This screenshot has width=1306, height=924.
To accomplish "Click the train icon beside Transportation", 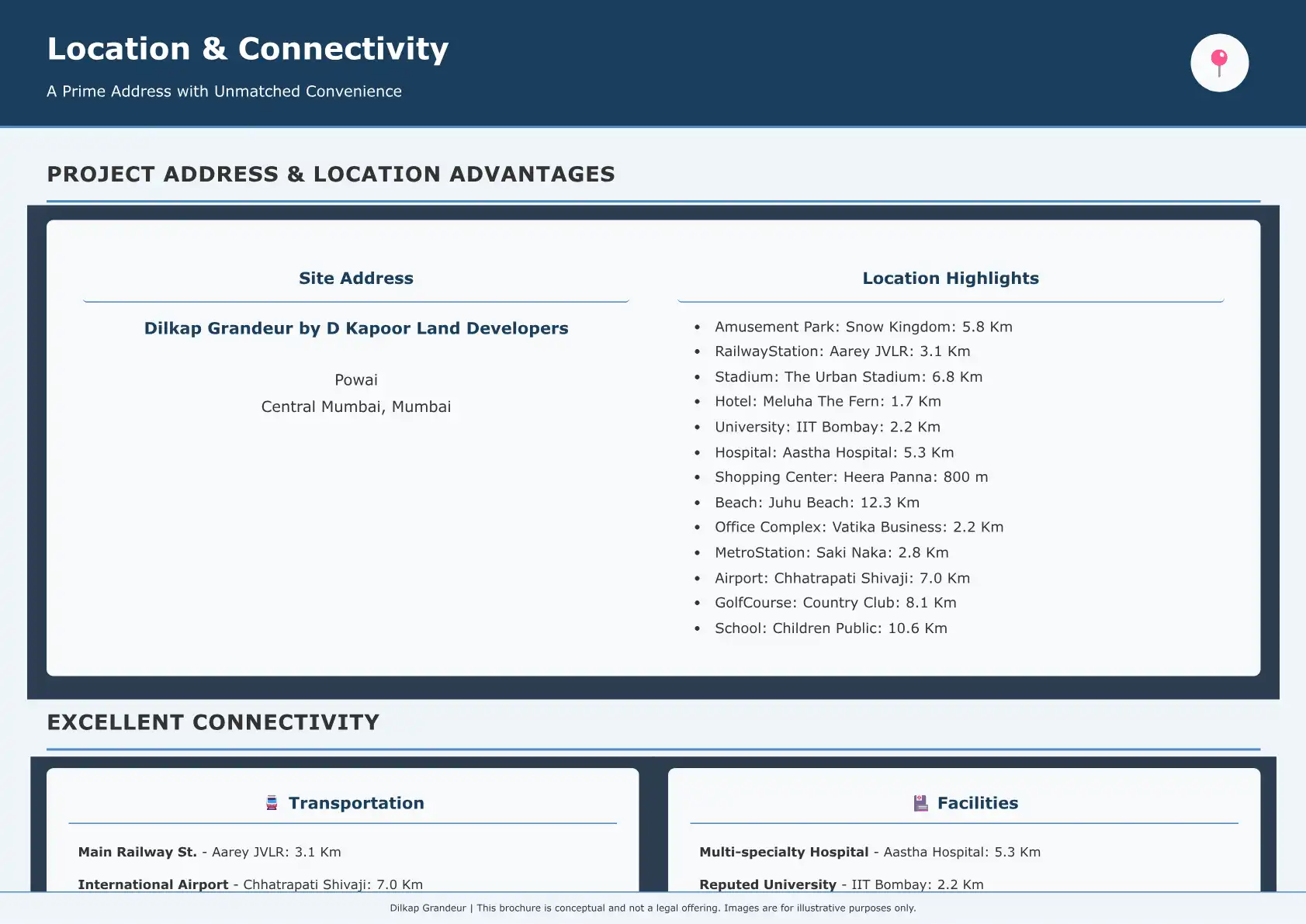I will 272,803.
